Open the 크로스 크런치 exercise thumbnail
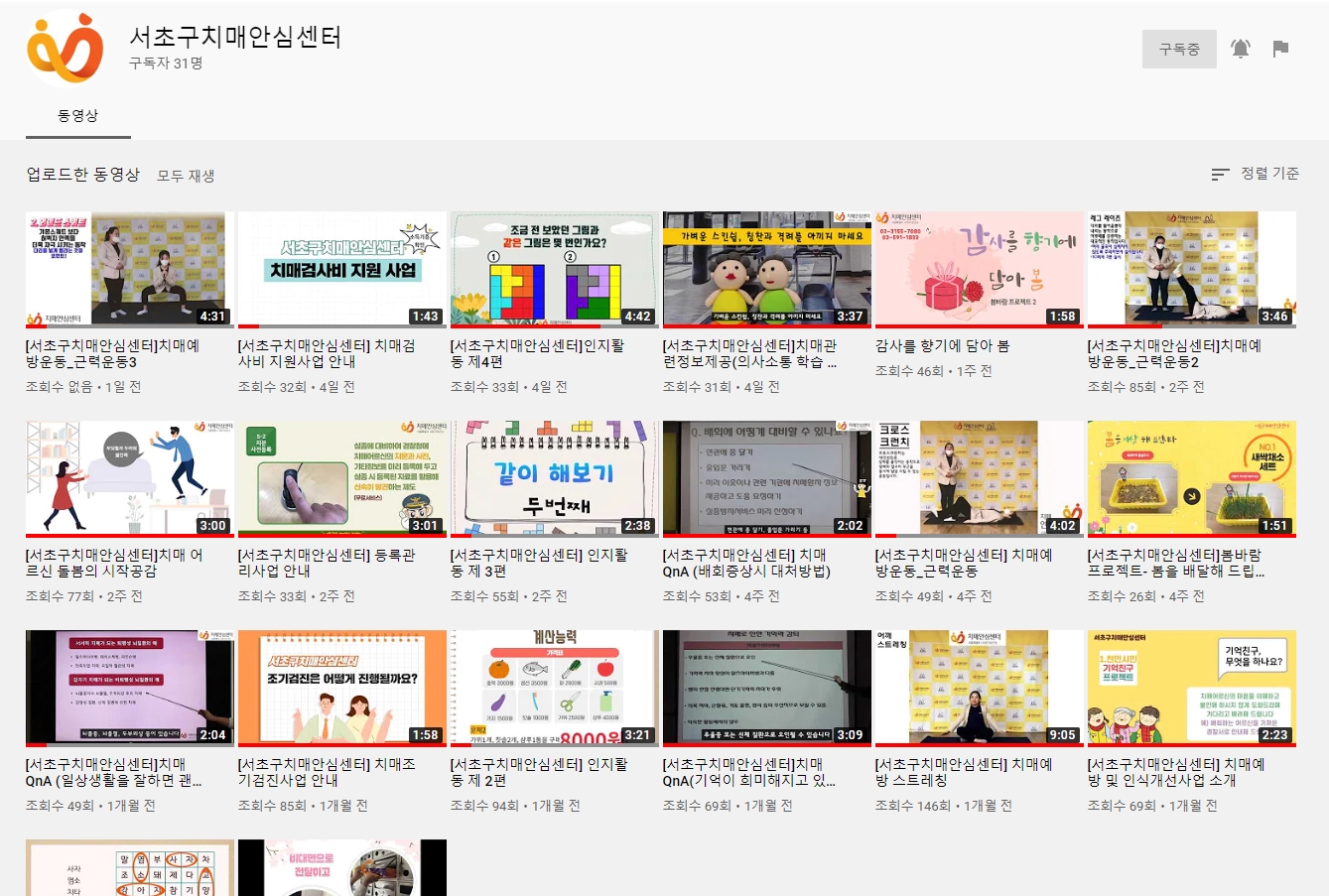The height and width of the screenshot is (896, 1329). [980, 478]
